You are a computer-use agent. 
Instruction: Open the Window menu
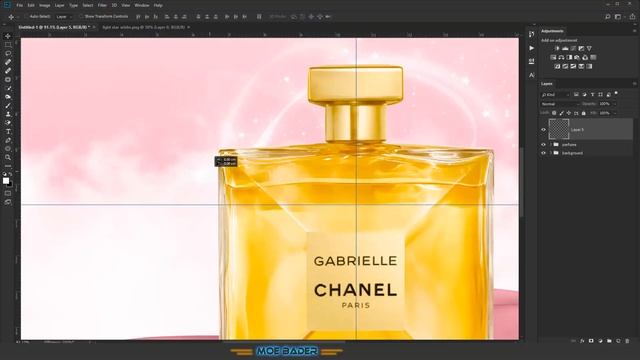point(142,5)
